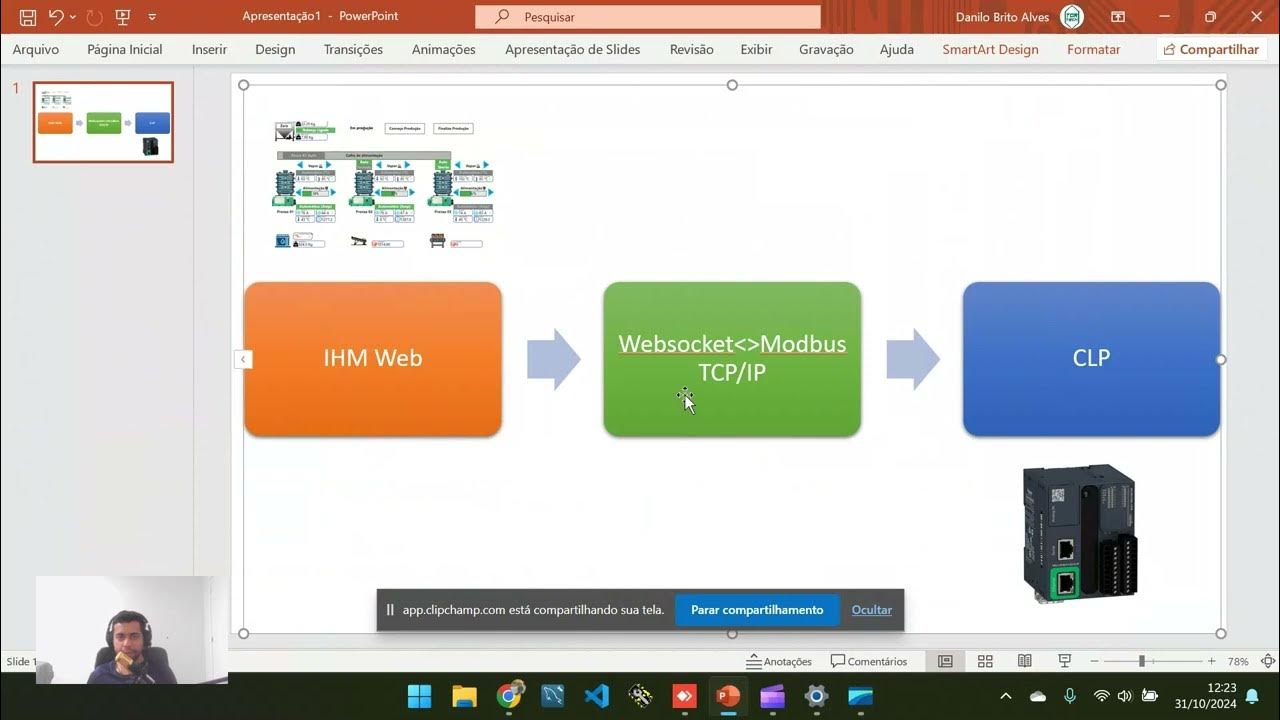Click PowerPoint icon in taskbar

pyautogui.click(x=728, y=696)
